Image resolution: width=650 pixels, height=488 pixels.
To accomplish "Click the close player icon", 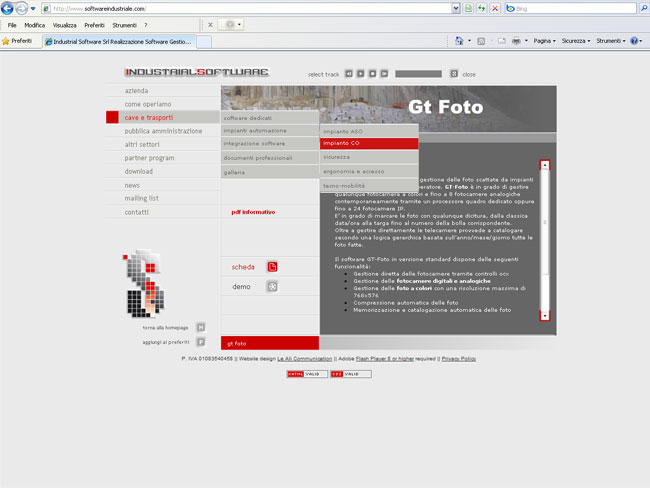I will pos(454,73).
